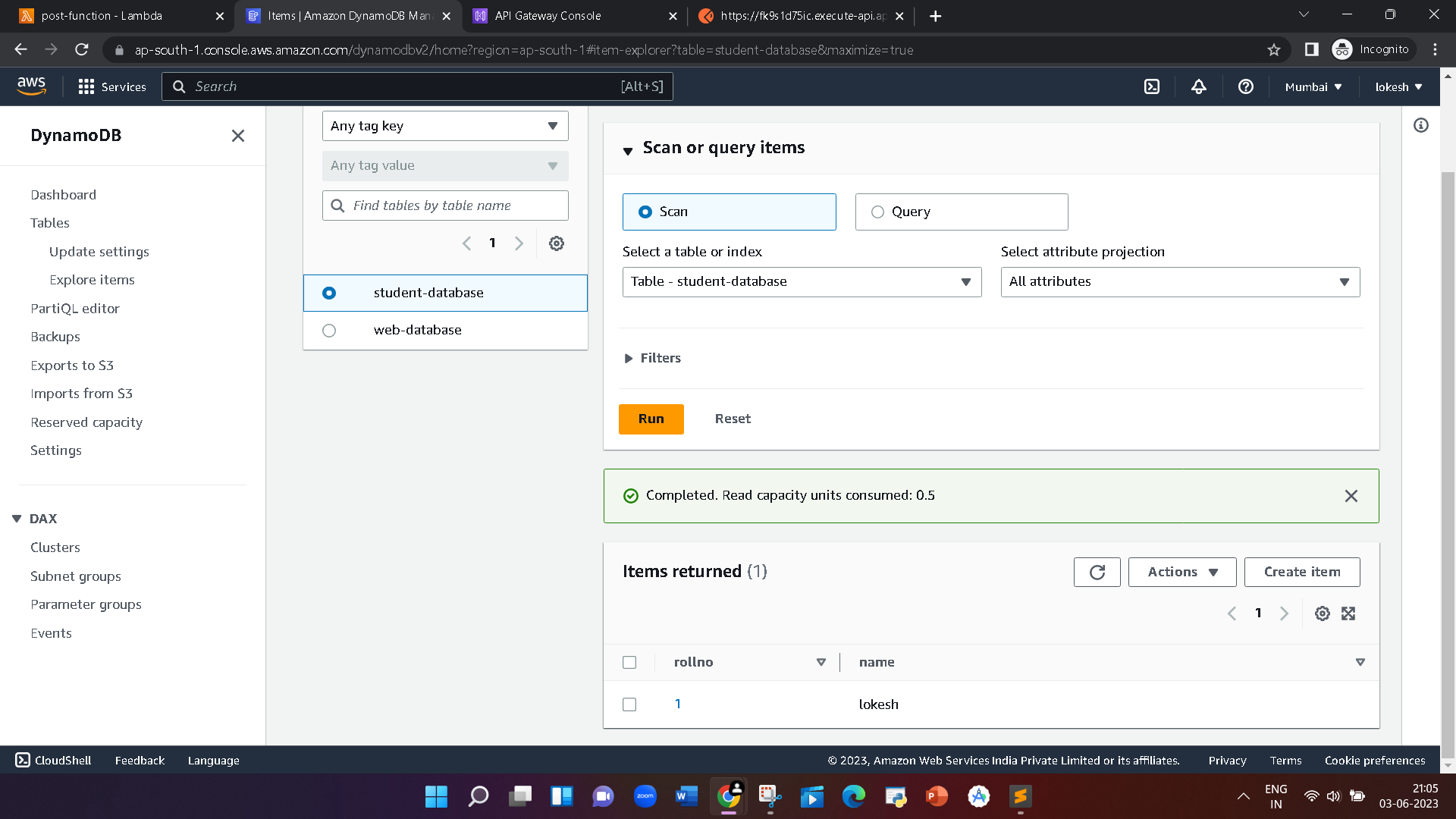
Task: Open items pagination preferences gear
Action: pyautogui.click(x=1322, y=613)
